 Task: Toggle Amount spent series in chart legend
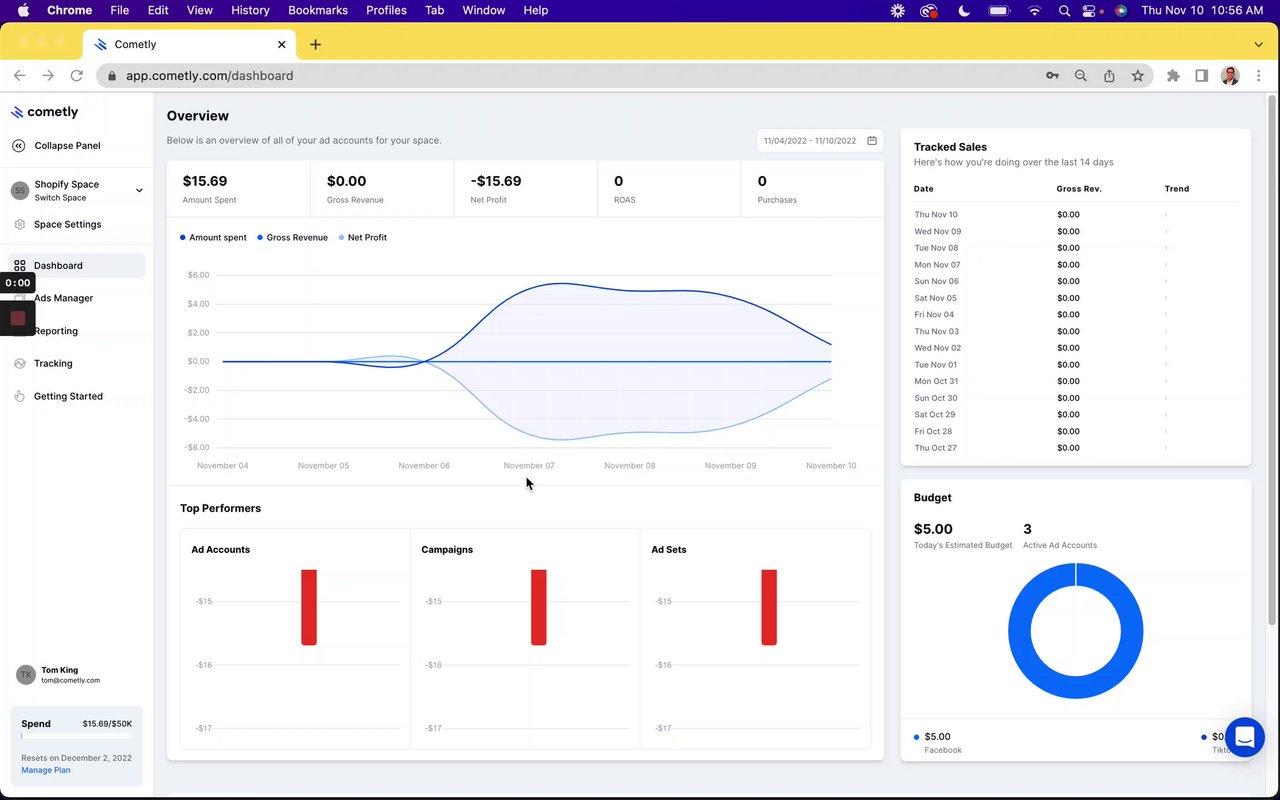(x=213, y=238)
